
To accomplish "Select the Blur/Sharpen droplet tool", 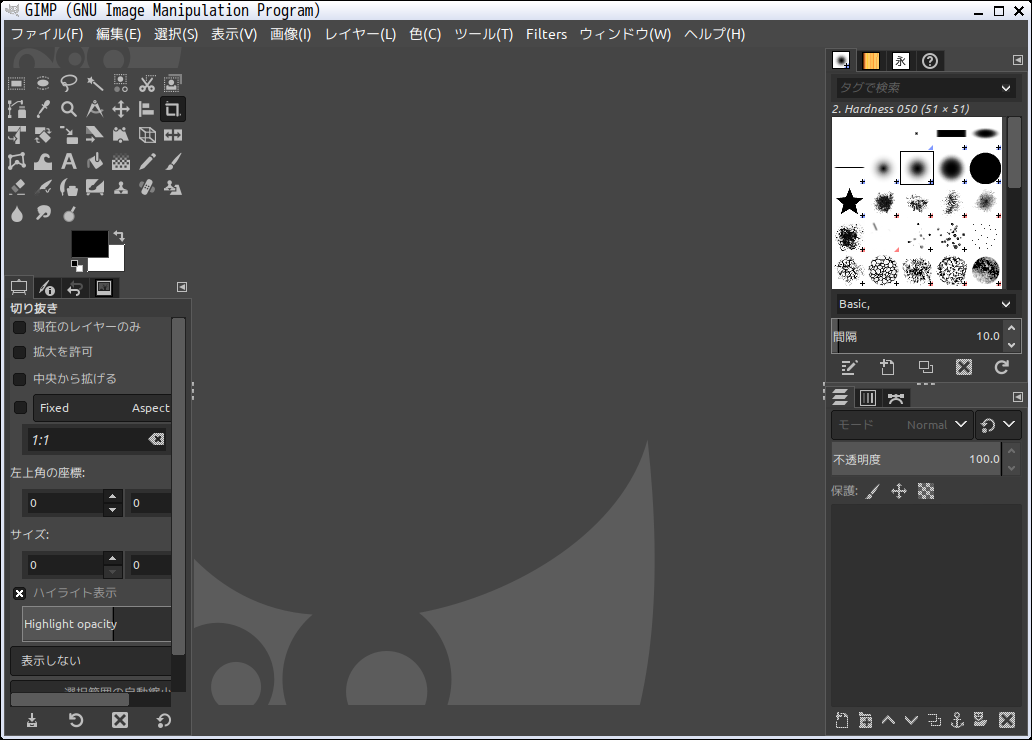I will point(16,213).
